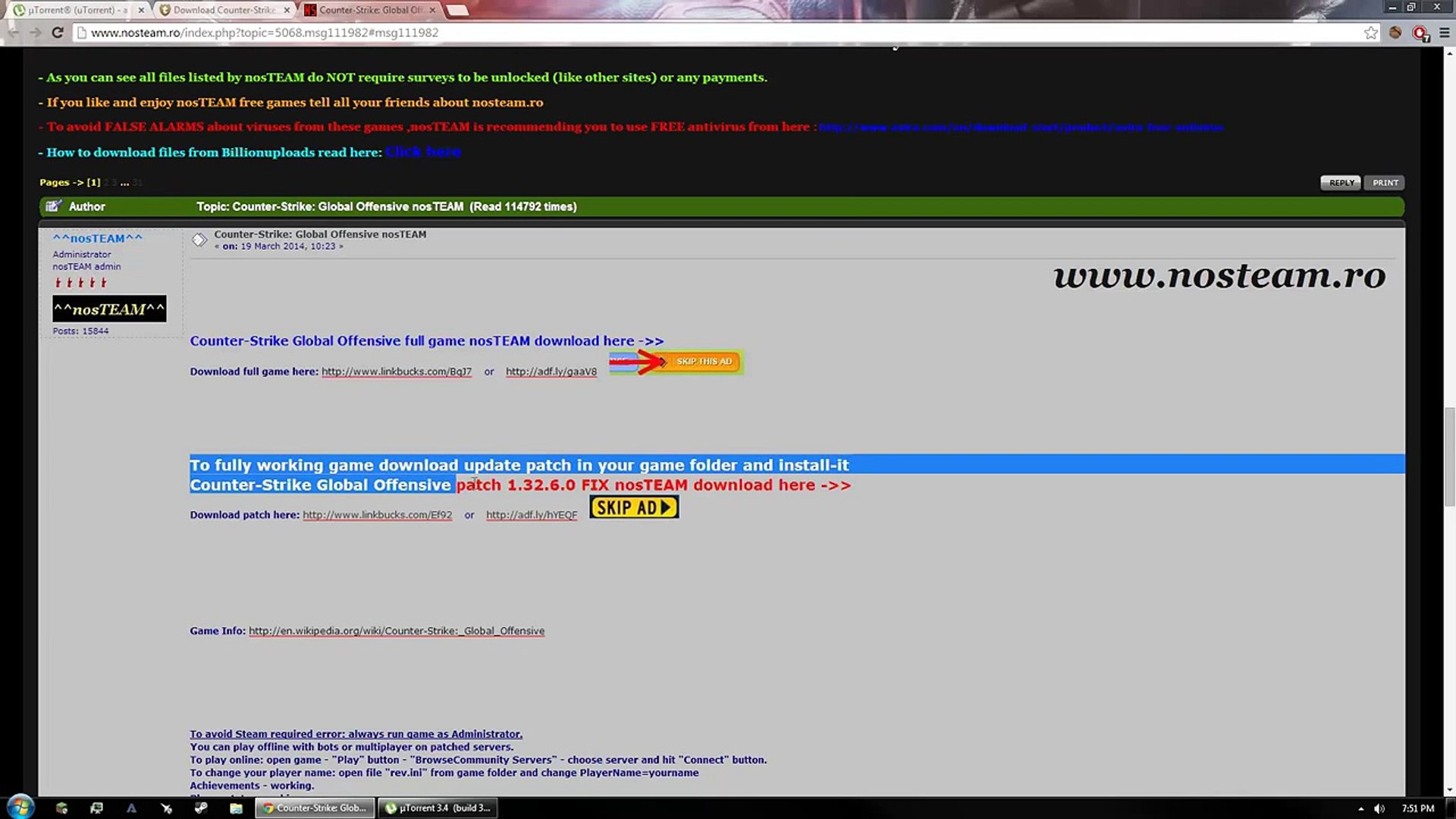
Task: Open the free antivirus download link
Action: pyautogui.click(x=1021, y=127)
